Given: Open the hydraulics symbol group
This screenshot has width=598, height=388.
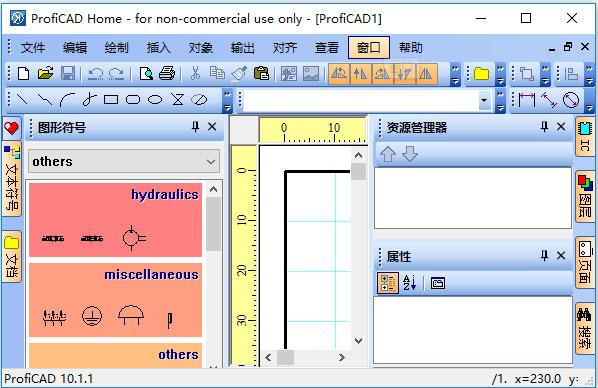Looking at the screenshot, I should pos(115,220).
